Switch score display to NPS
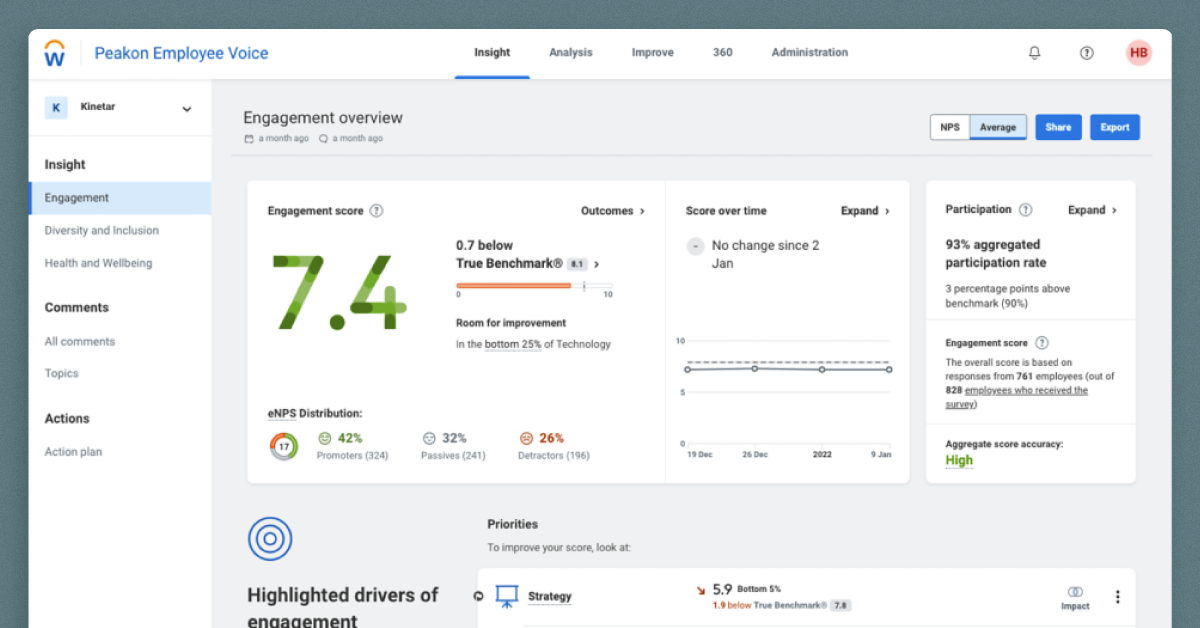 (950, 127)
